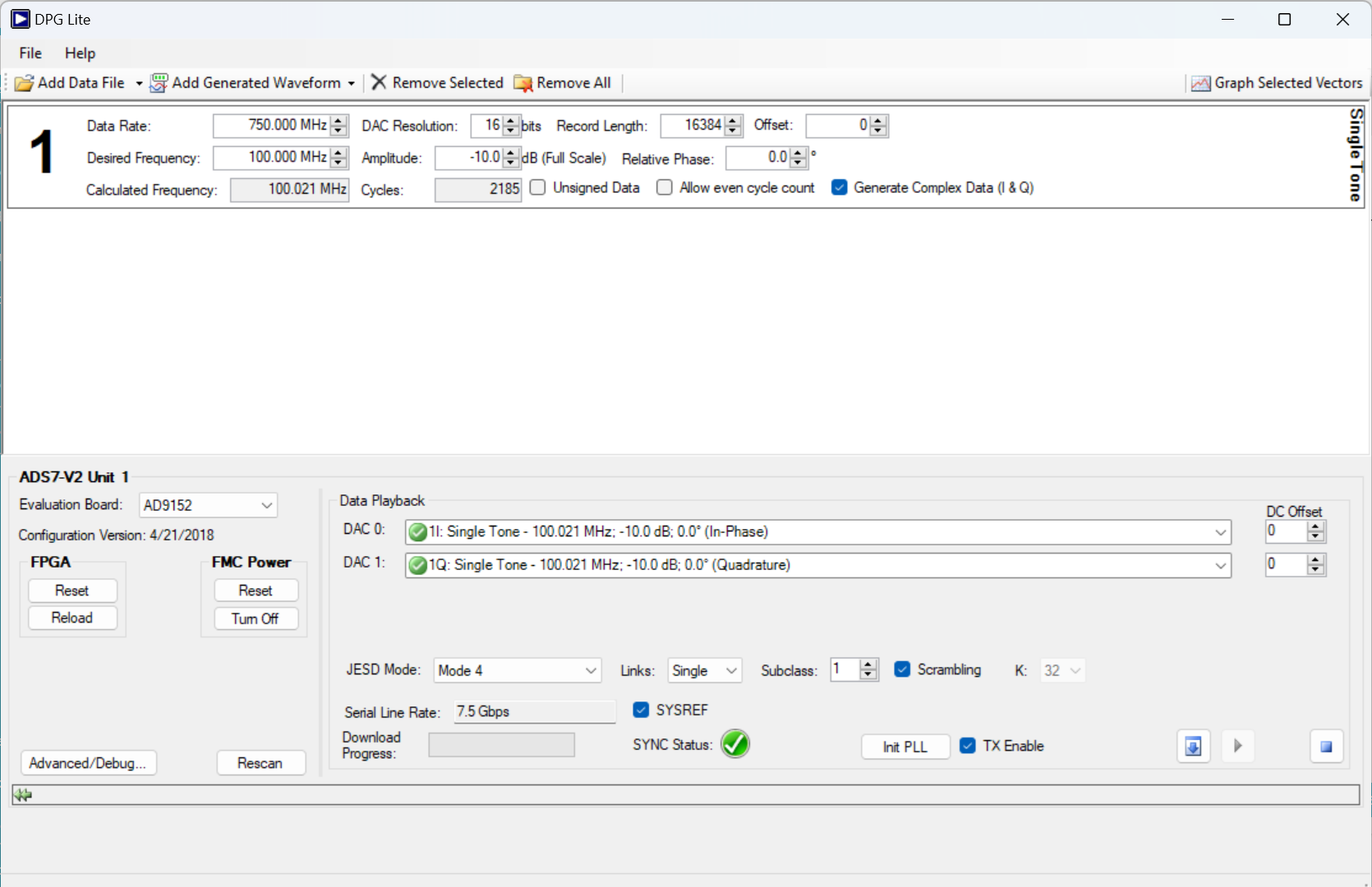Open the Evaluation Board dropdown

tap(266, 505)
